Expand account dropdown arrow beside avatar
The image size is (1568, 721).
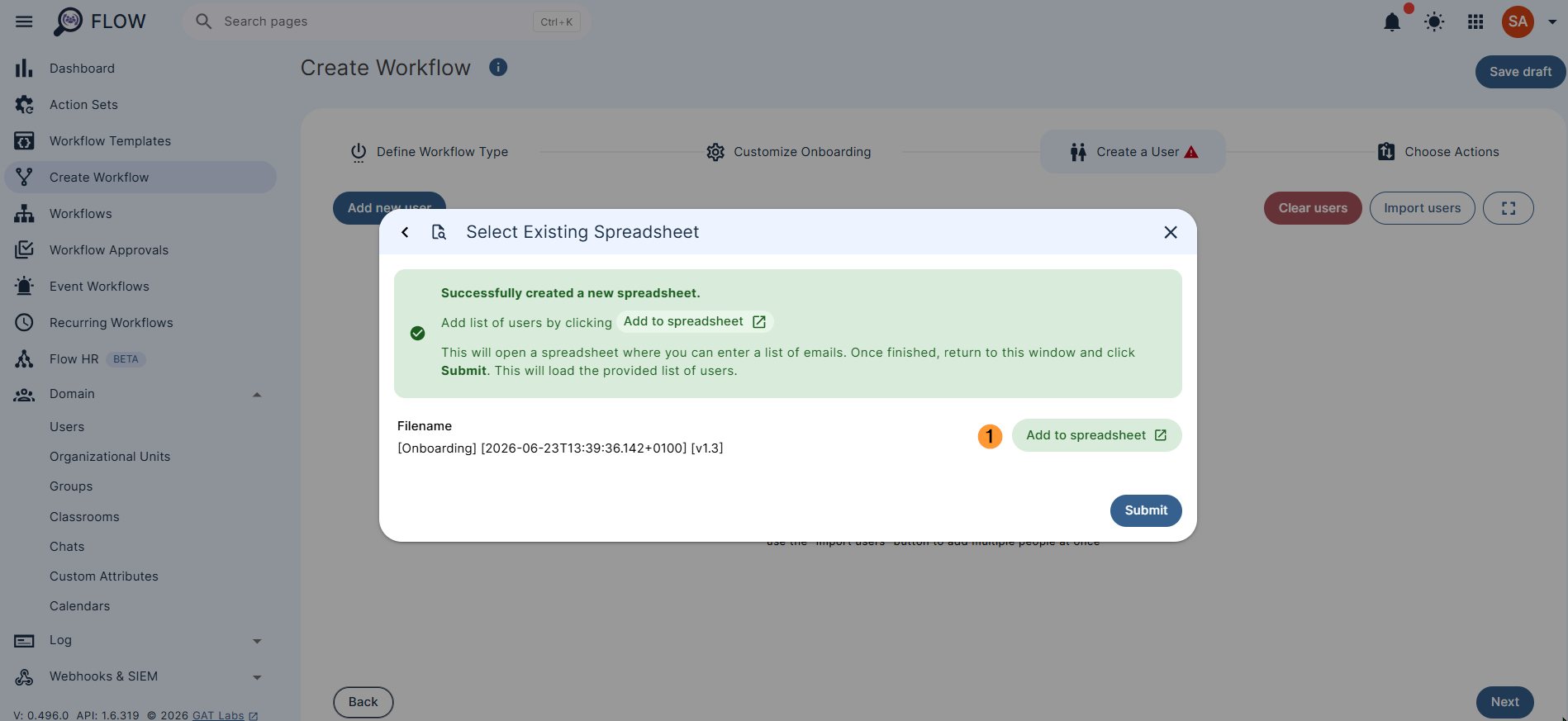(1552, 22)
